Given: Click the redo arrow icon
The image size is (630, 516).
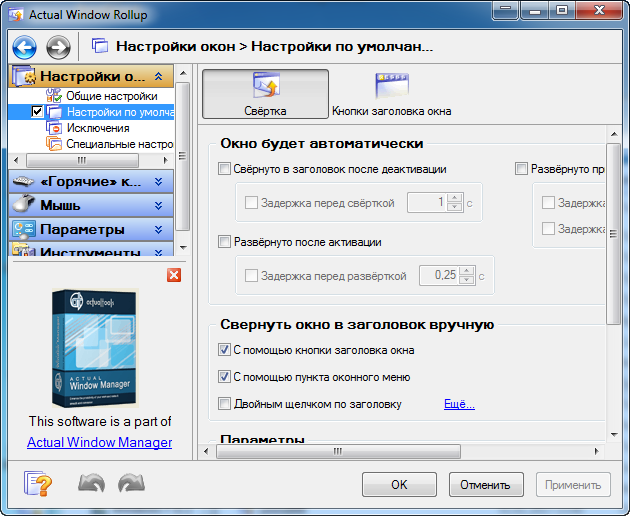Looking at the screenshot, I should click(x=131, y=484).
